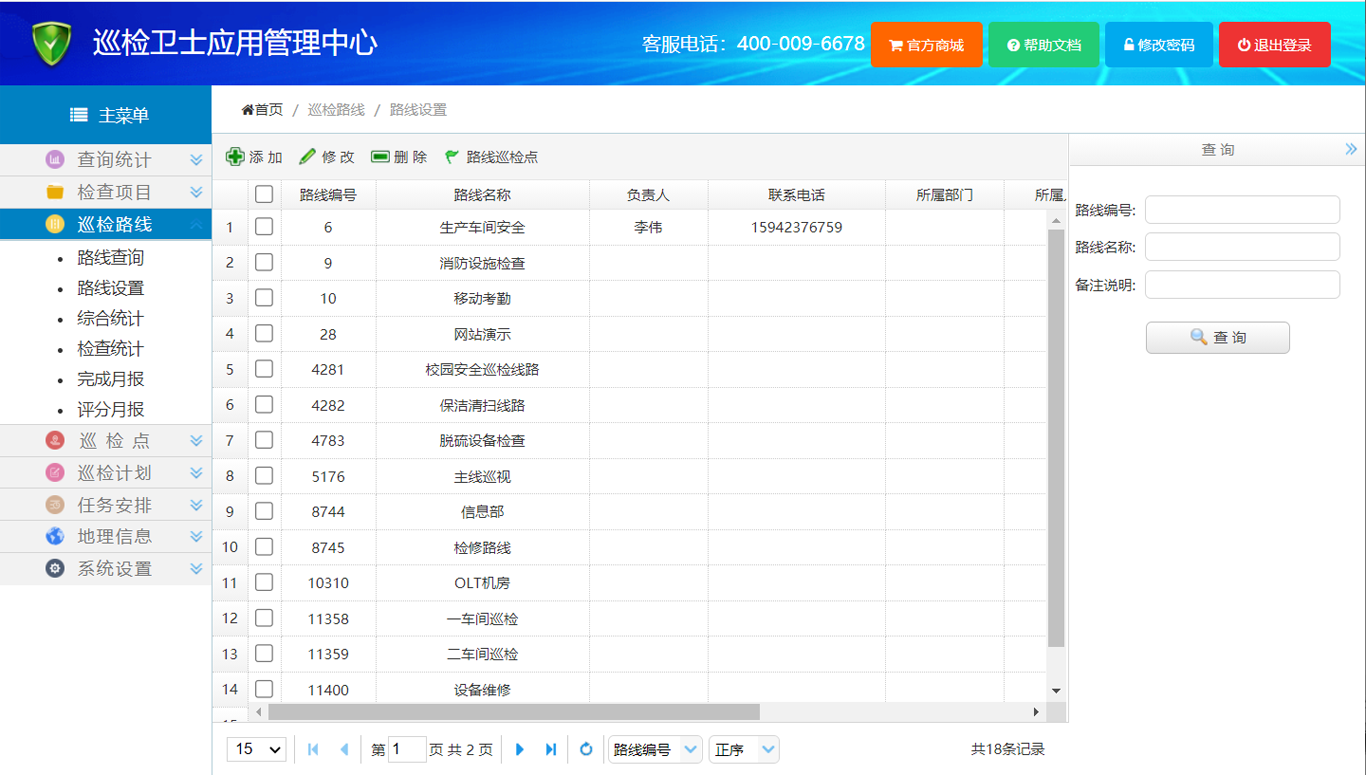Open route checkpoints (路线巡检点) flag icon
Screen dimensions: 1366x775
[452, 157]
